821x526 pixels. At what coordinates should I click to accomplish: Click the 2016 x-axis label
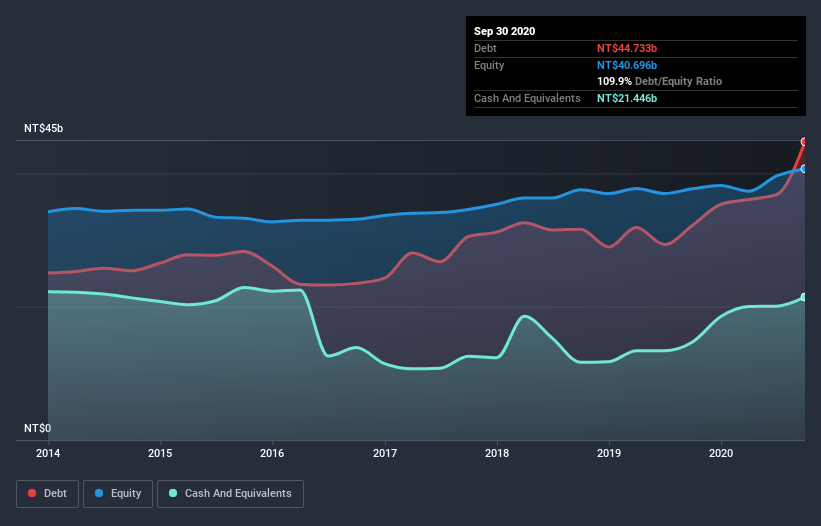tap(272, 453)
